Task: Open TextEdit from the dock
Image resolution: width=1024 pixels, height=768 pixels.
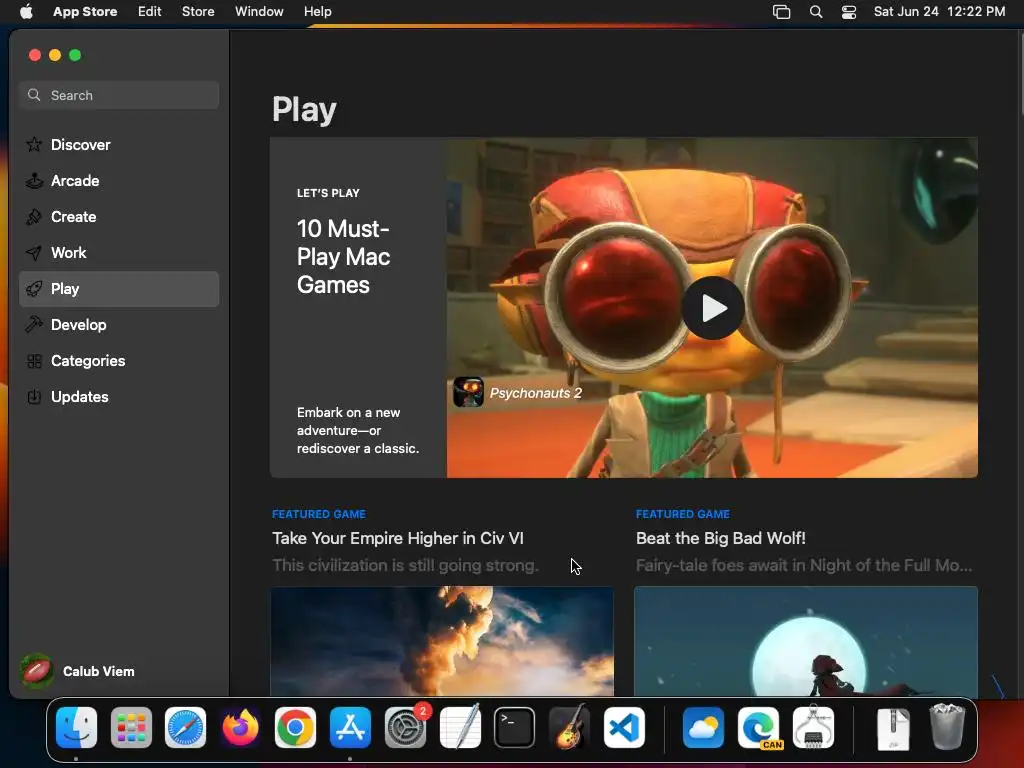Action: 460,727
